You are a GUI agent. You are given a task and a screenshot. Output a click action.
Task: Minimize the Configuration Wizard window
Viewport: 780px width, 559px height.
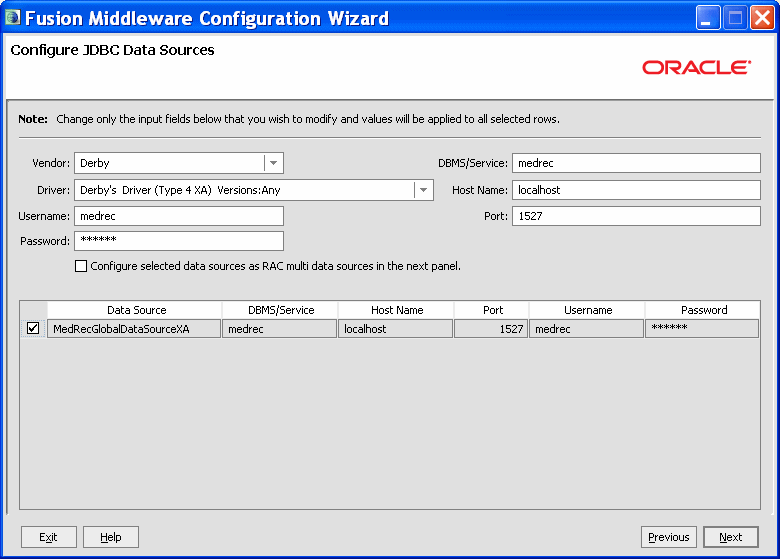coord(708,18)
